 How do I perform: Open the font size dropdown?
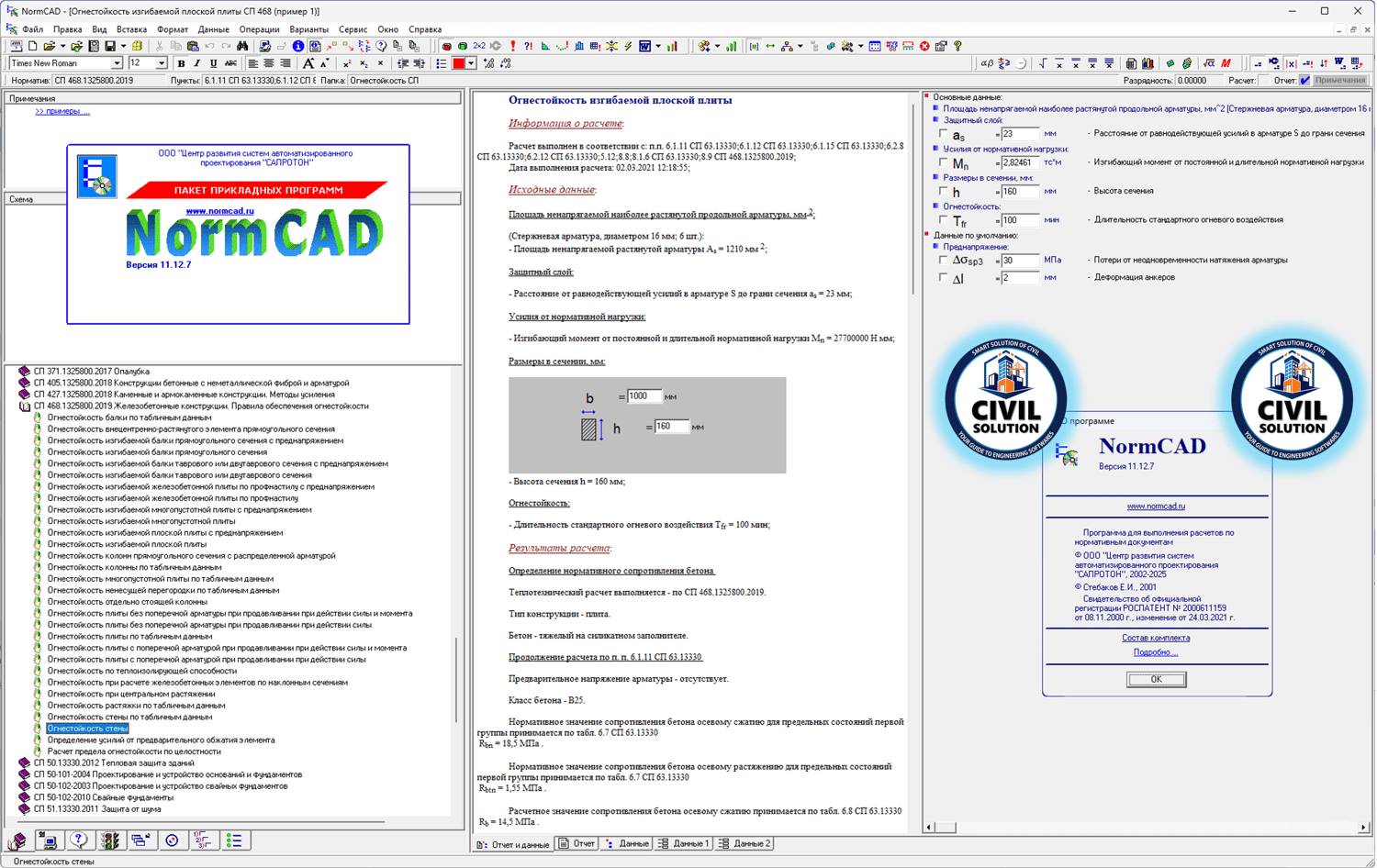[162, 63]
